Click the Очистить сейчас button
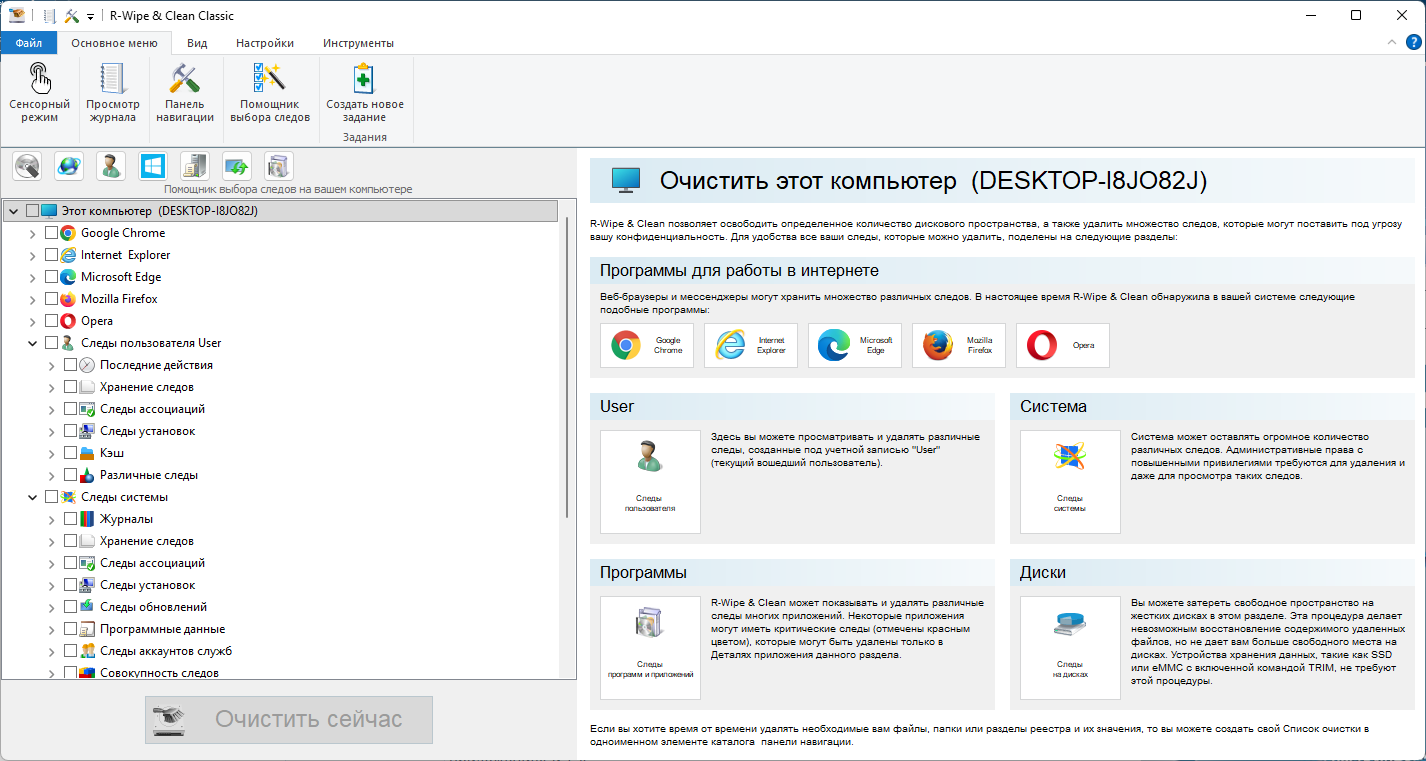The image size is (1426, 761). point(289,720)
